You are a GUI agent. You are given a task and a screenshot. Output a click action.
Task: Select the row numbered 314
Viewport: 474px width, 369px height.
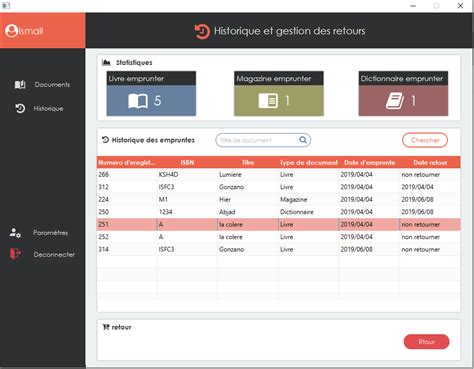279,249
